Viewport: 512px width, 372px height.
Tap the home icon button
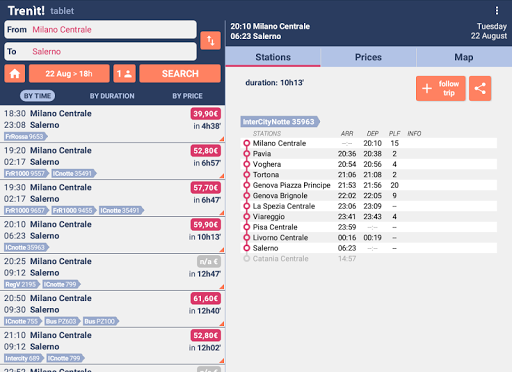click(x=15, y=74)
